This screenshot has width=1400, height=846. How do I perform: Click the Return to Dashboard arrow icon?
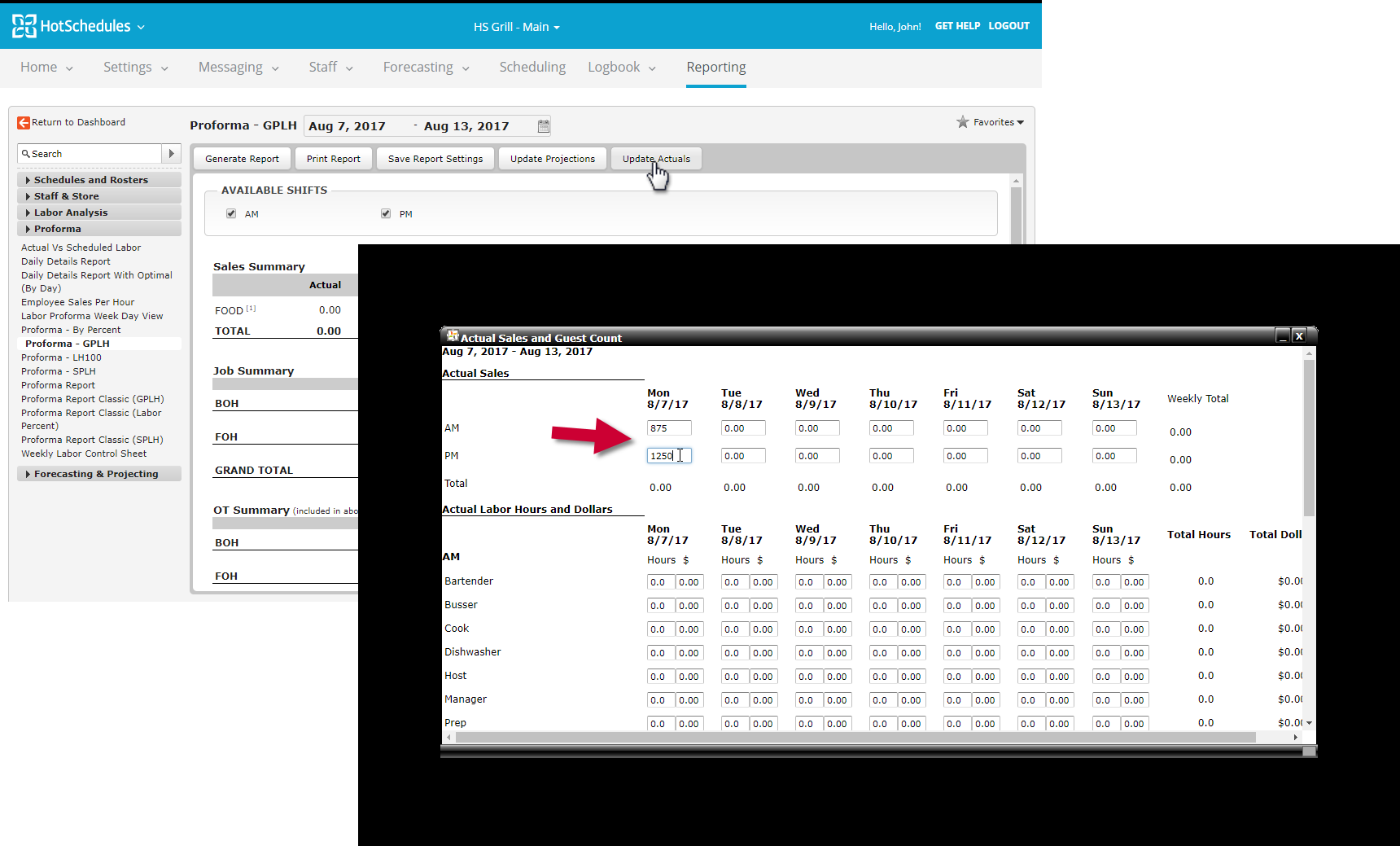[24, 122]
